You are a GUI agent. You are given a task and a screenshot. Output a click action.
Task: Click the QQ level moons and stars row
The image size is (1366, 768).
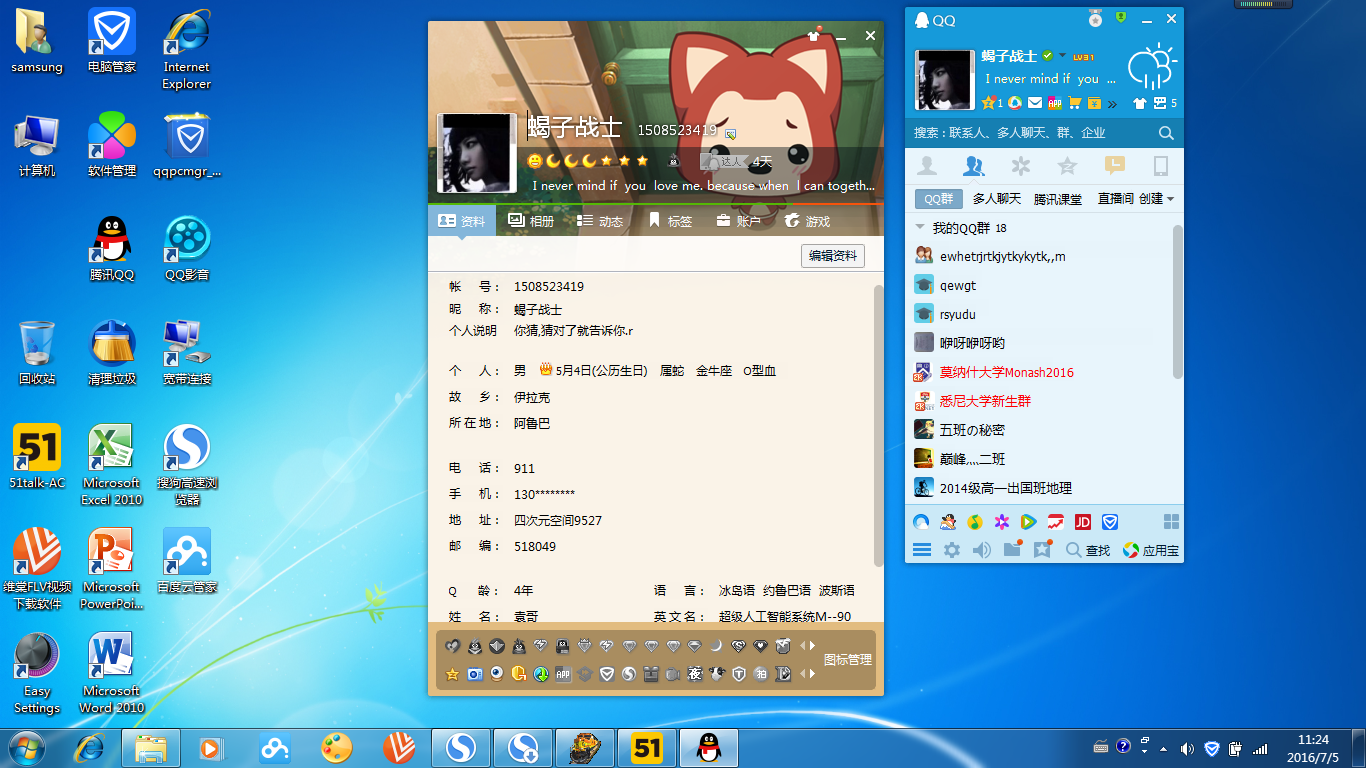coord(588,161)
